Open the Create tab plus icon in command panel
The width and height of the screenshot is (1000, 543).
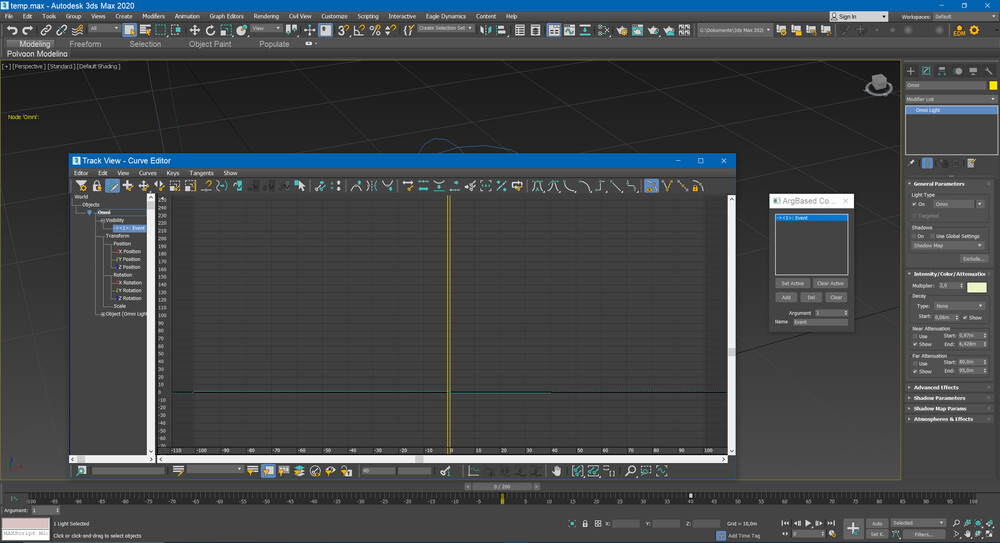pyautogui.click(x=911, y=71)
